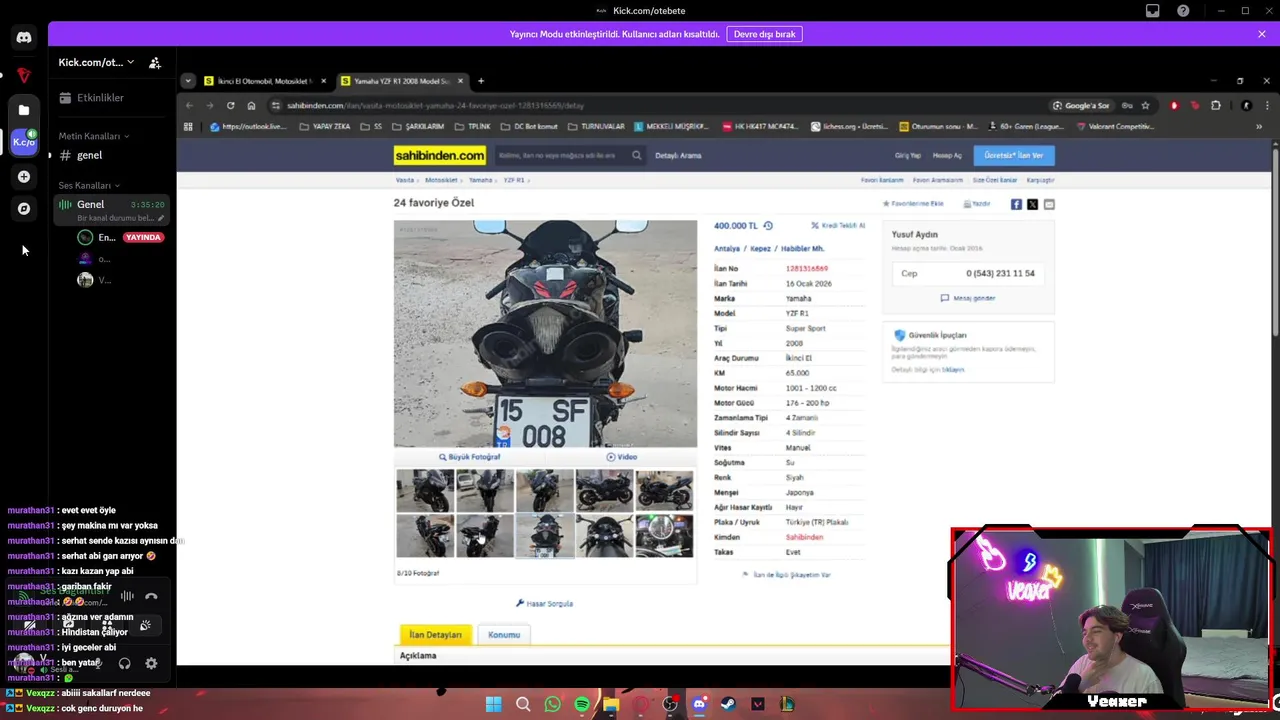The height and width of the screenshot is (720, 1280).
Task: Collapse the Metin Kanalları category
Action: tap(93, 136)
